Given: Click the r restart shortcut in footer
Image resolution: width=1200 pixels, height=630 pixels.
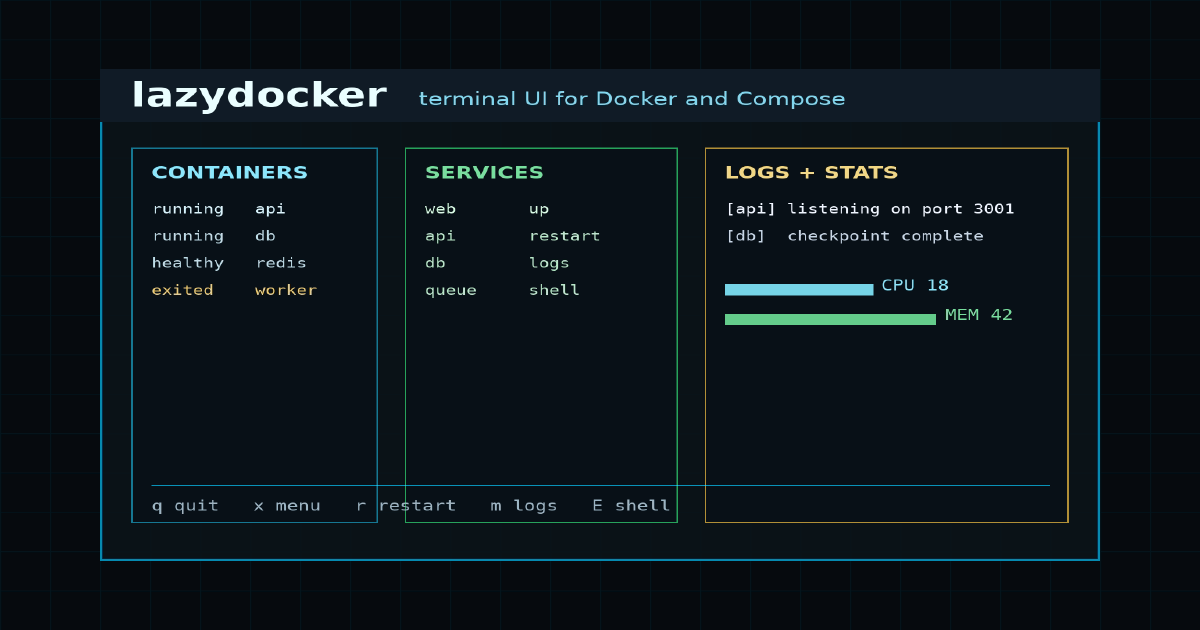Looking at the screenshot, I should [406, 506].
